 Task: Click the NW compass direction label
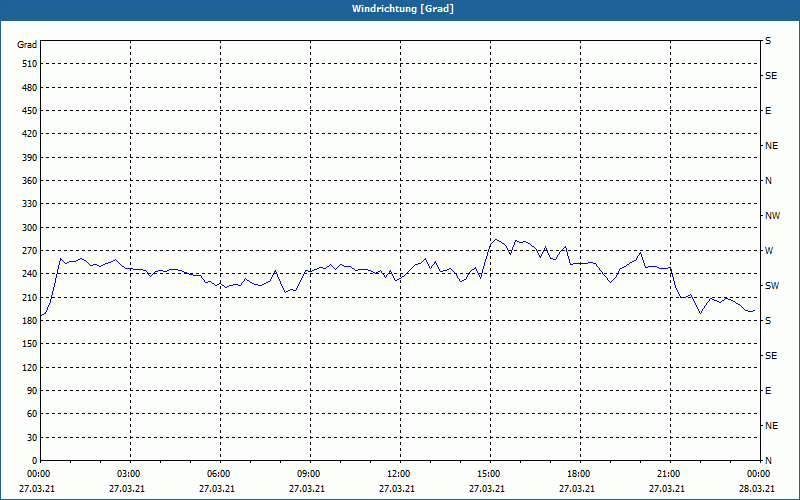coord(772,216)
